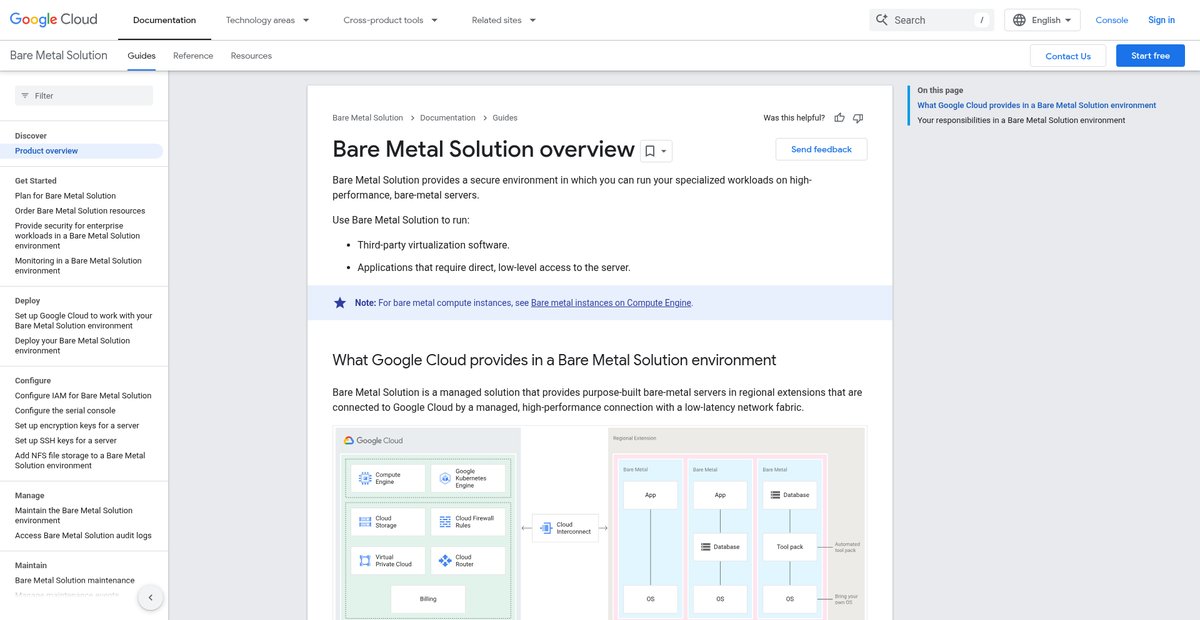Click the Start free button
Viewport: 1200px width, 620px height.
[x=1150, y=56]
